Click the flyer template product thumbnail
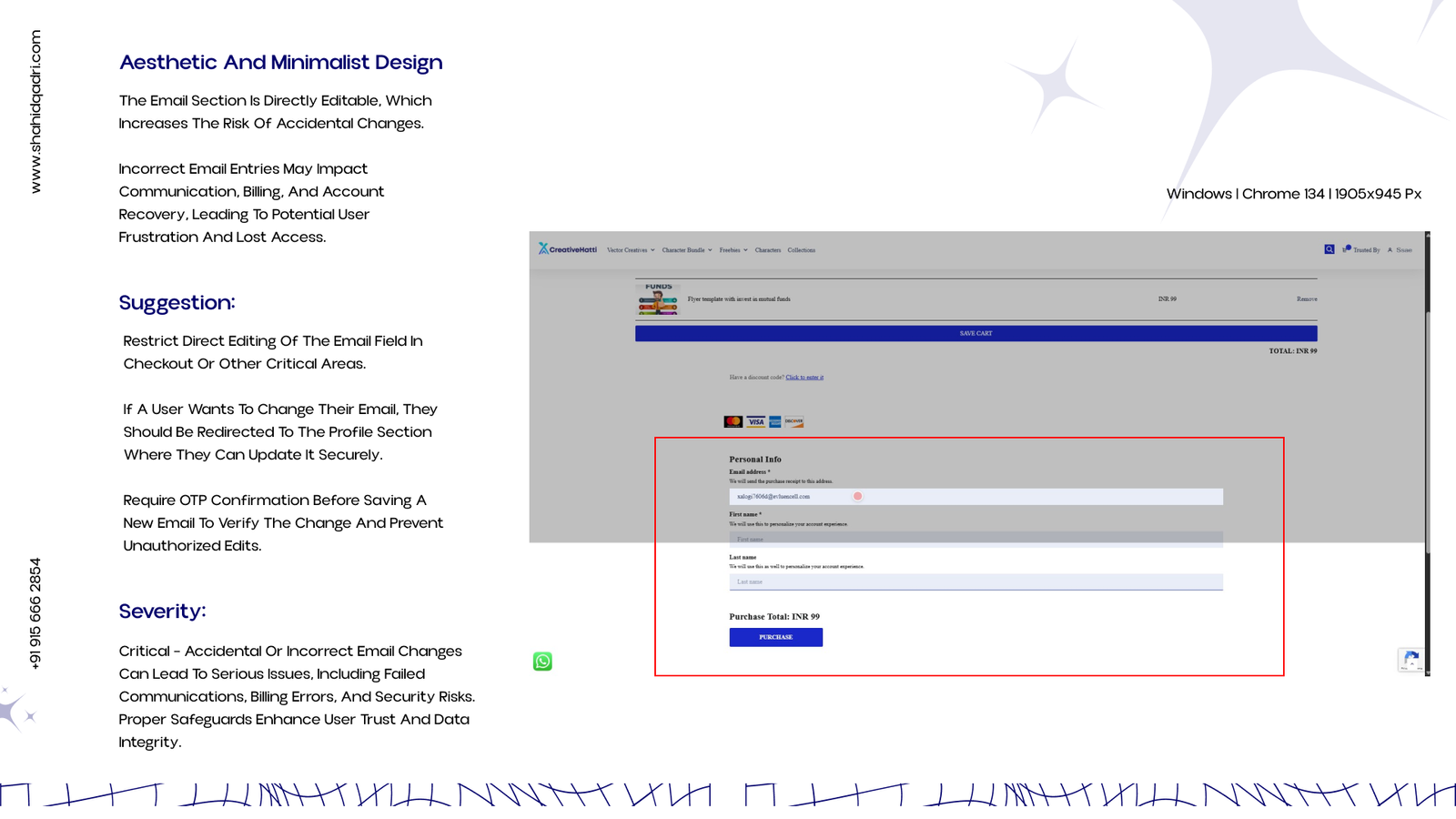 tap(658, 299)
